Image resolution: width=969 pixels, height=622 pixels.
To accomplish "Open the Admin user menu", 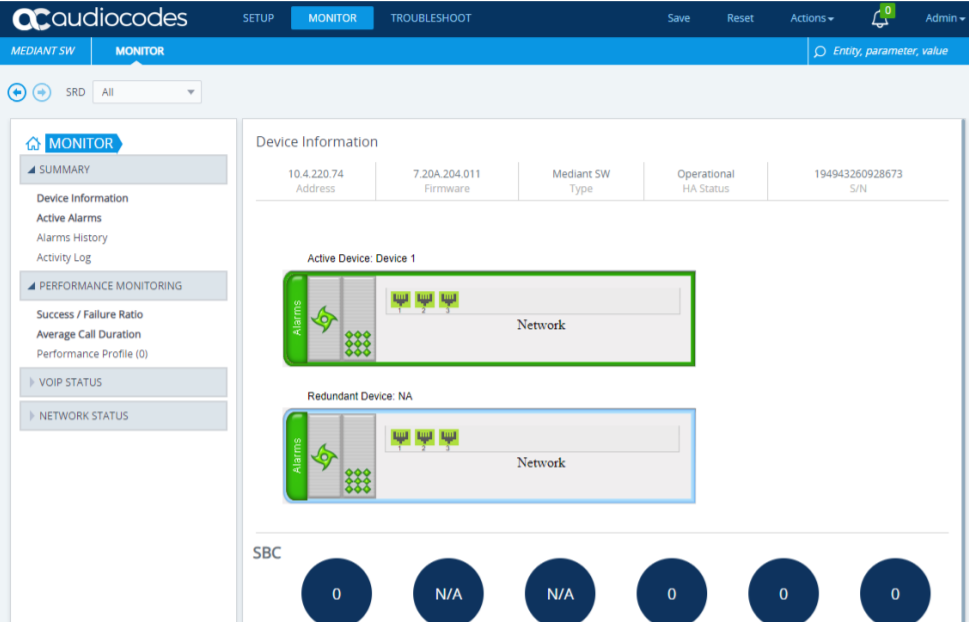I will pos(945,19).
